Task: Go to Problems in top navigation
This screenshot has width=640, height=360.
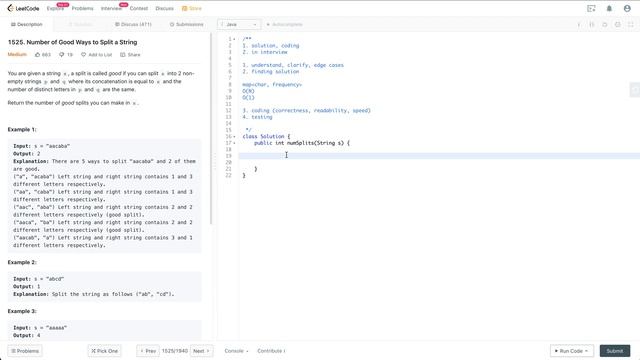Action: click(x=82, y=8)
